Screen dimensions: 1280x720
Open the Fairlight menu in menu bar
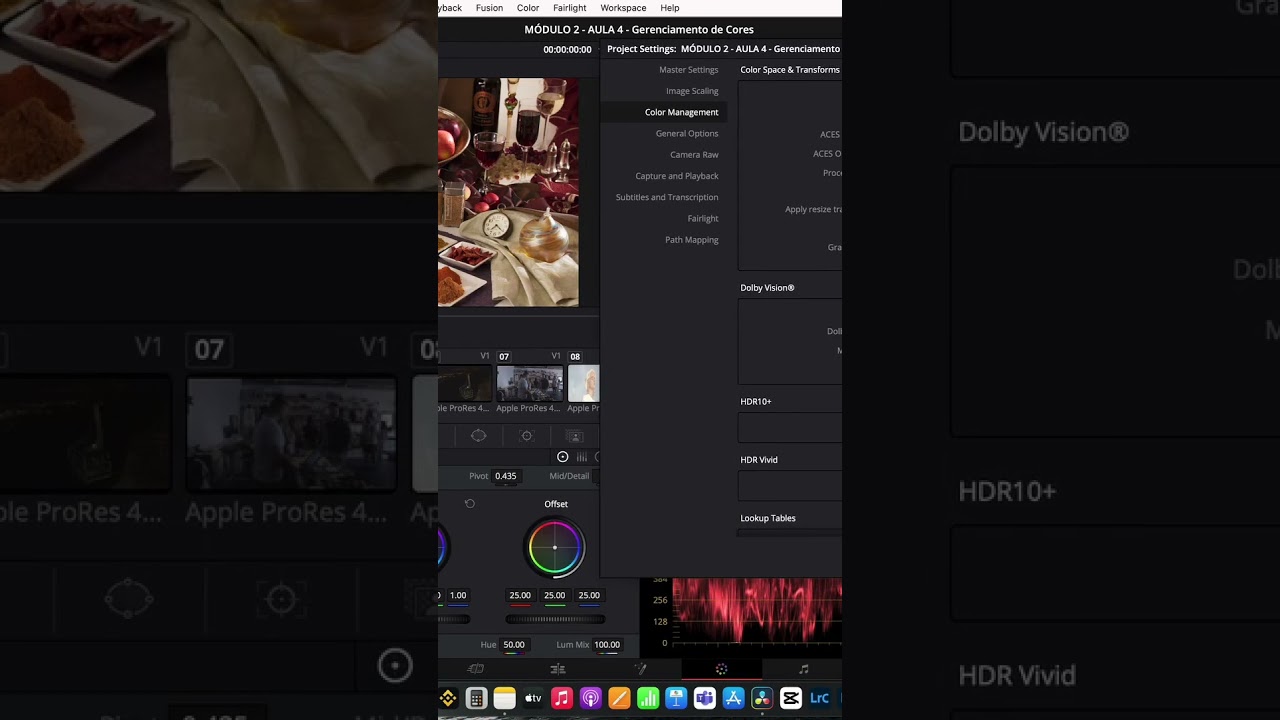pos(570,8)
